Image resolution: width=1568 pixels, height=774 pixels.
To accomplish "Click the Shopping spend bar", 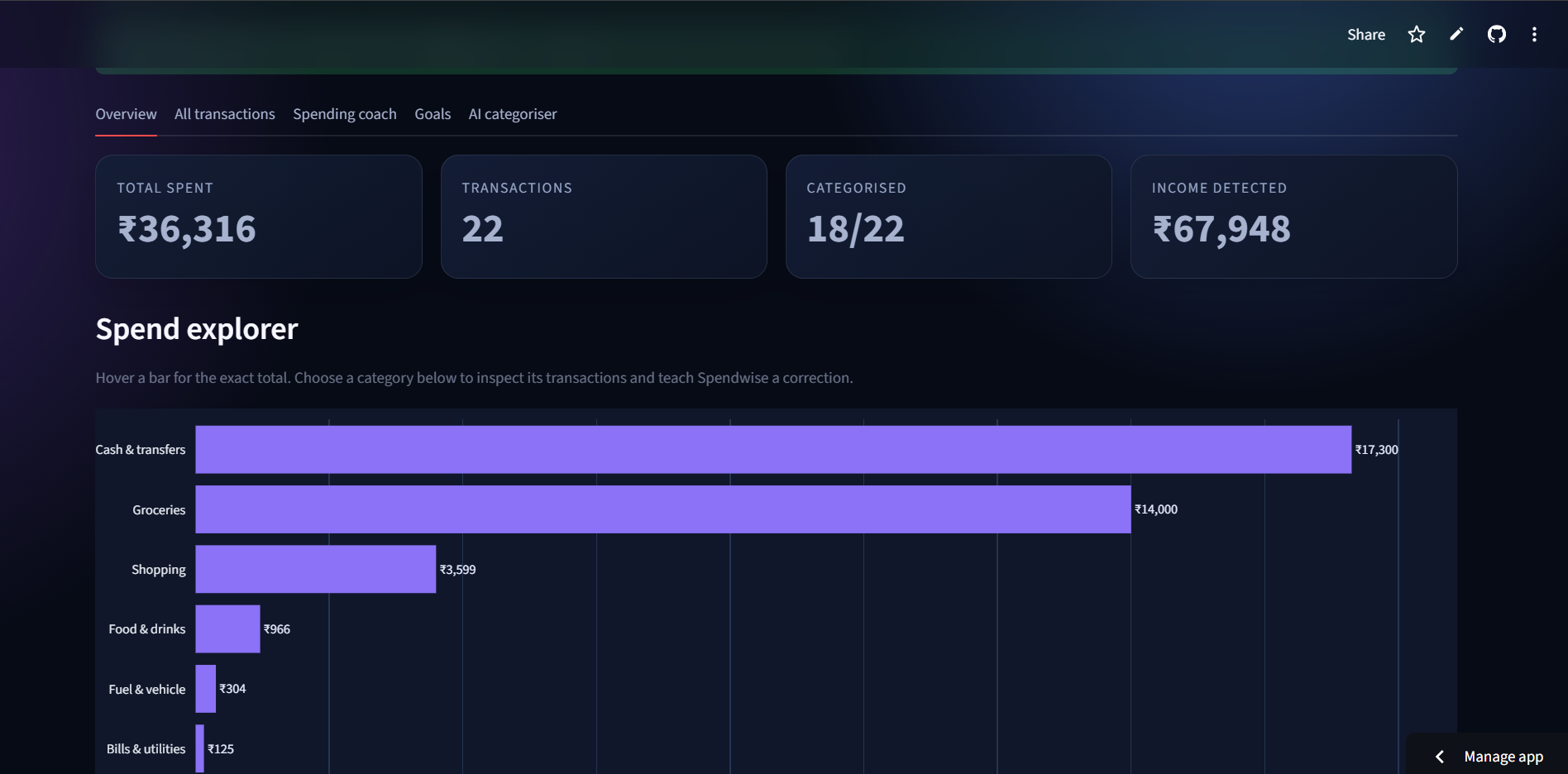I will (x=316, y=569).
